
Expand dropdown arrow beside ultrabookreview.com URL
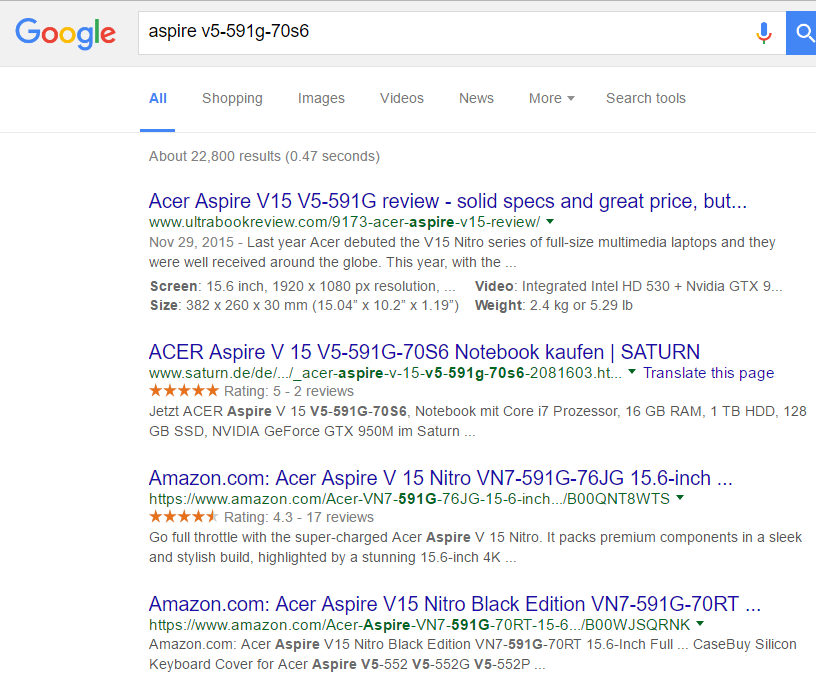pos(550,222)
